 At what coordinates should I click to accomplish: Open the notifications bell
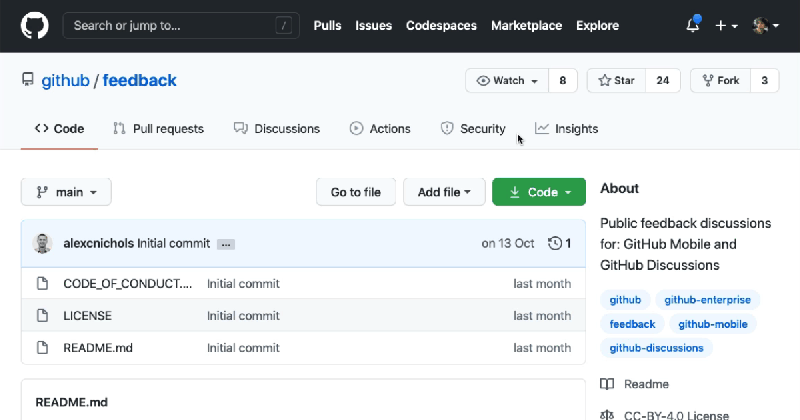pyautogui.click(x=693, y=25)
